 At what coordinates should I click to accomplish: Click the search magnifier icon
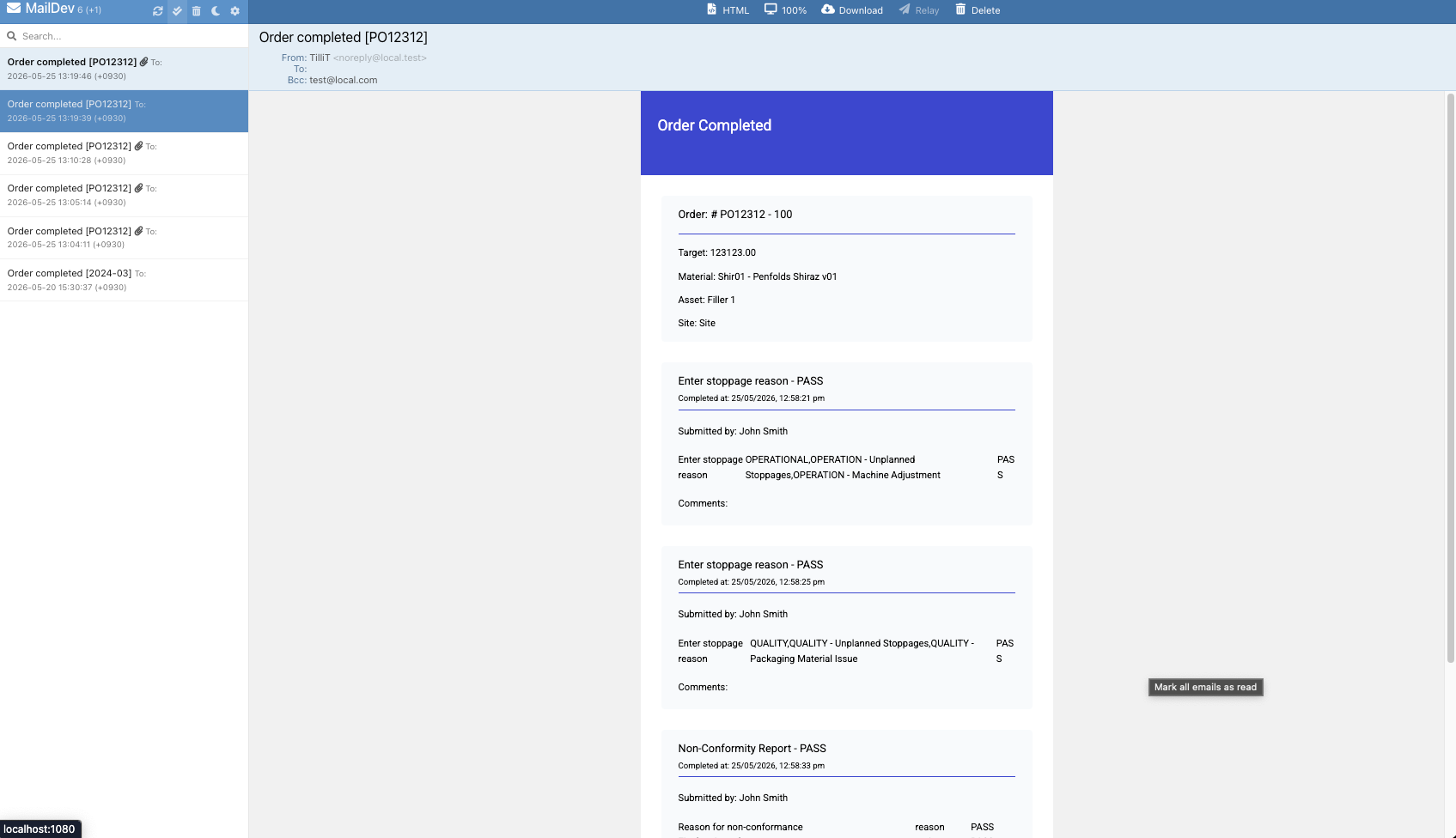point(12,36)
